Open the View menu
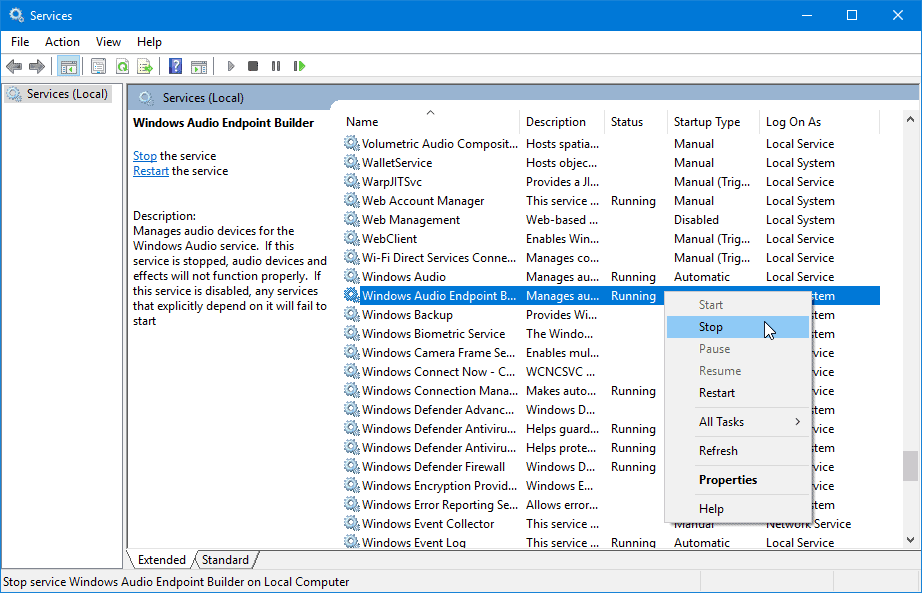 tap(108, 42)
